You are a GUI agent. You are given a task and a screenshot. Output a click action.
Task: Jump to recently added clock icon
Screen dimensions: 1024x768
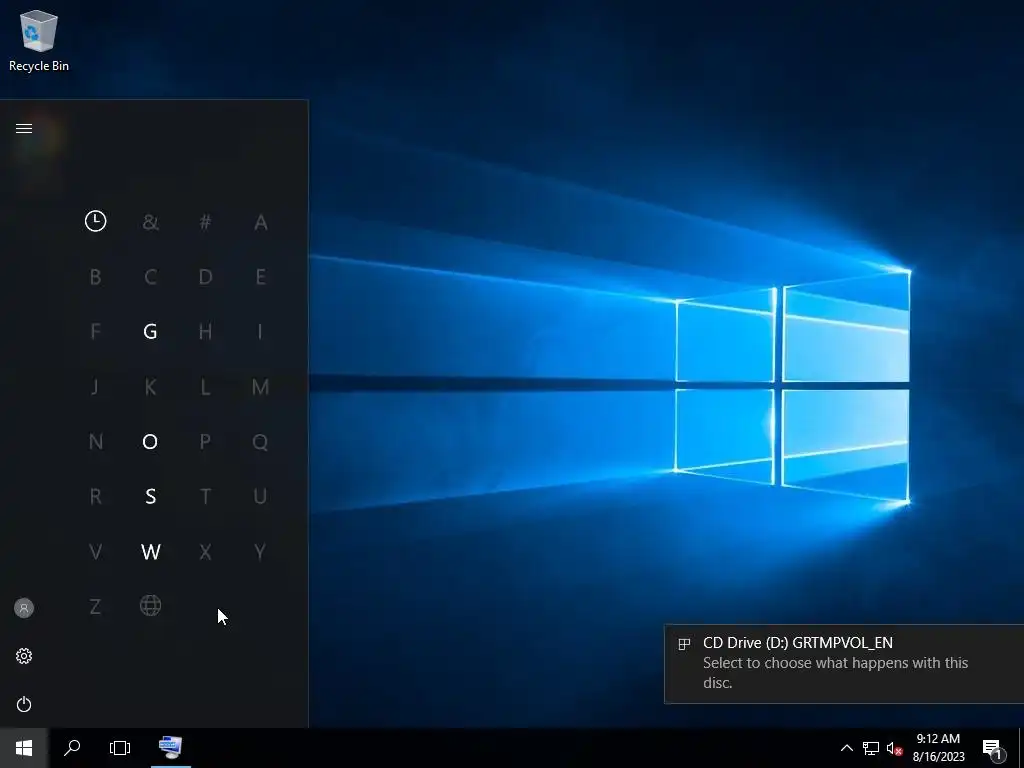tap(95, 221)
